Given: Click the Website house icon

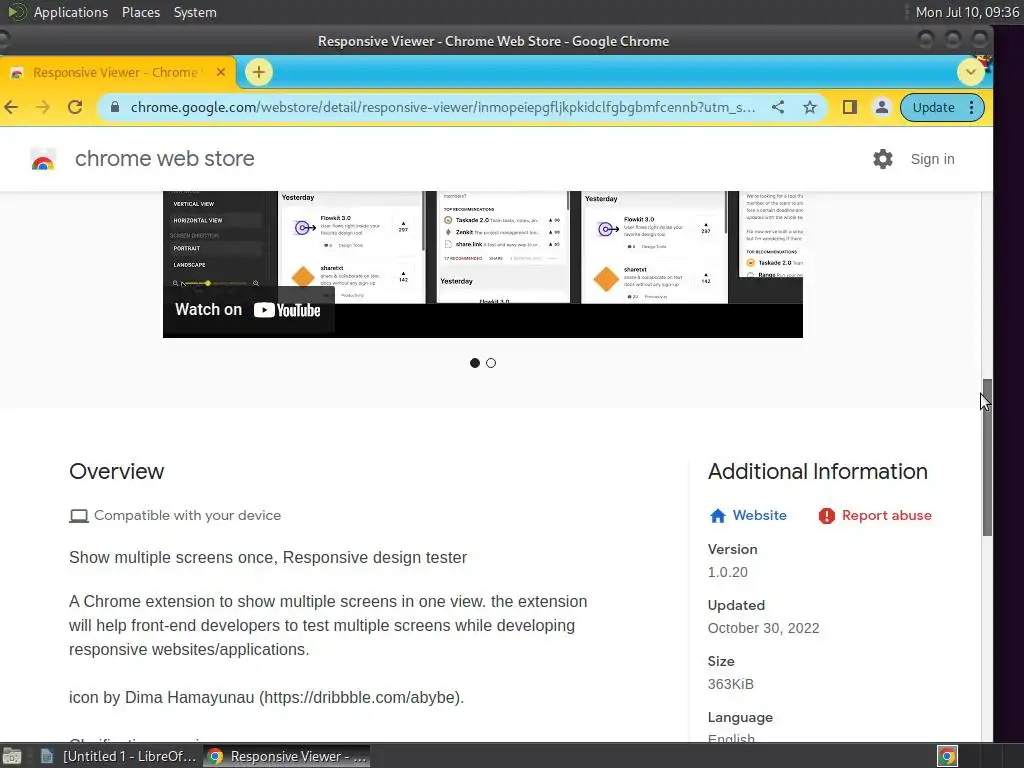Looking at the screenshot, I should pos(718,516).
